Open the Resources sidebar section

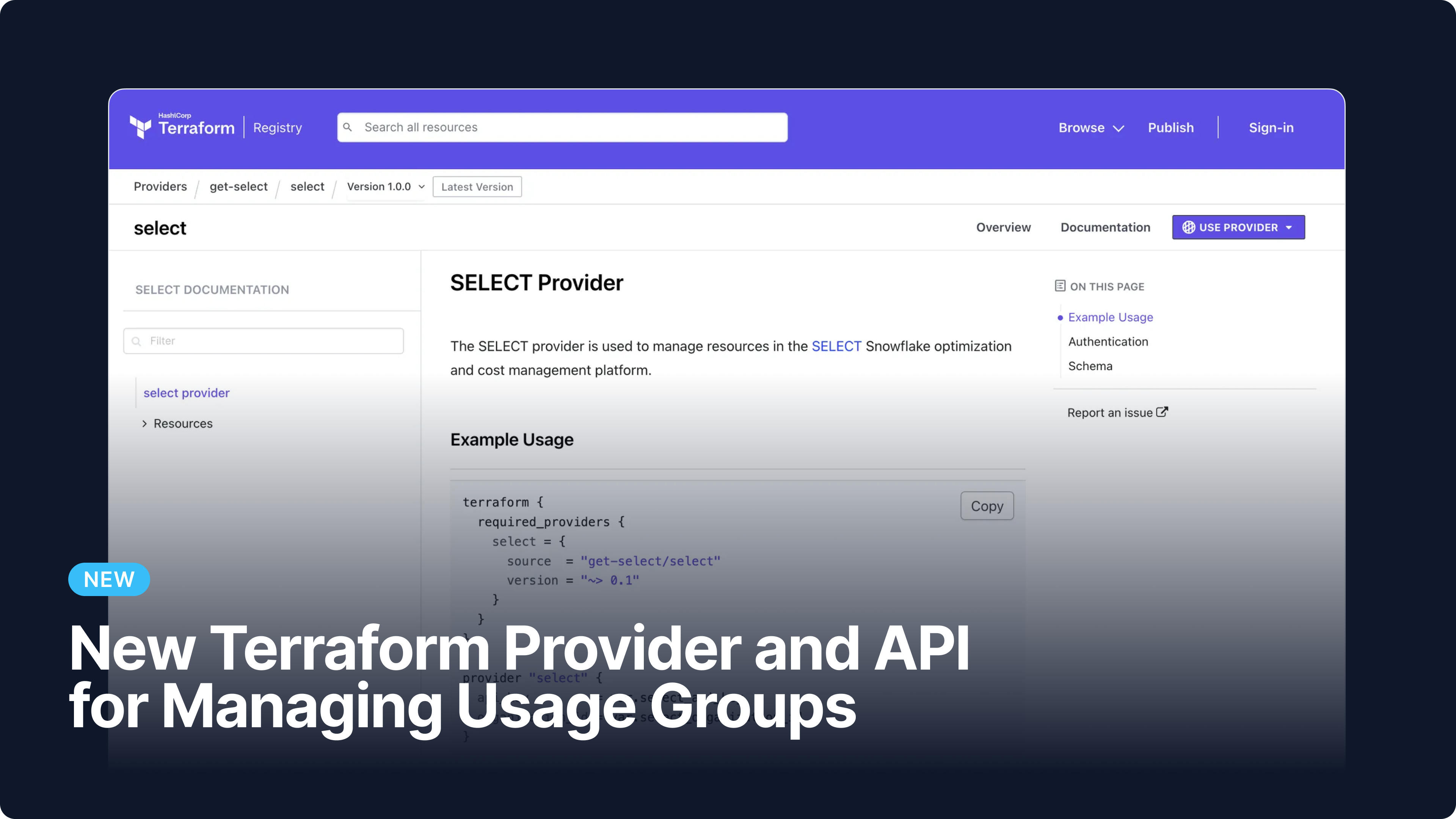tap(183, 424)
